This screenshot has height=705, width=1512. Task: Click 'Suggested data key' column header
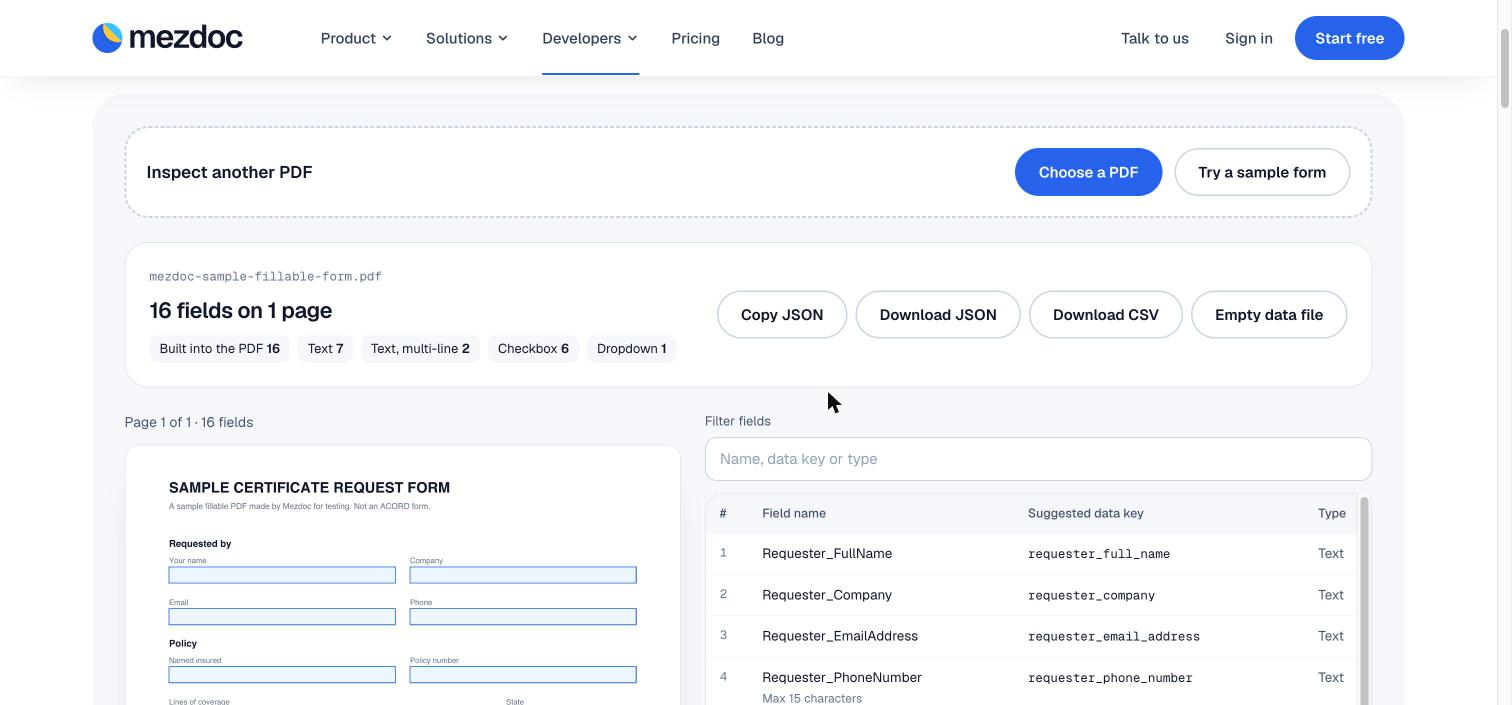(x=1085, y=513)
